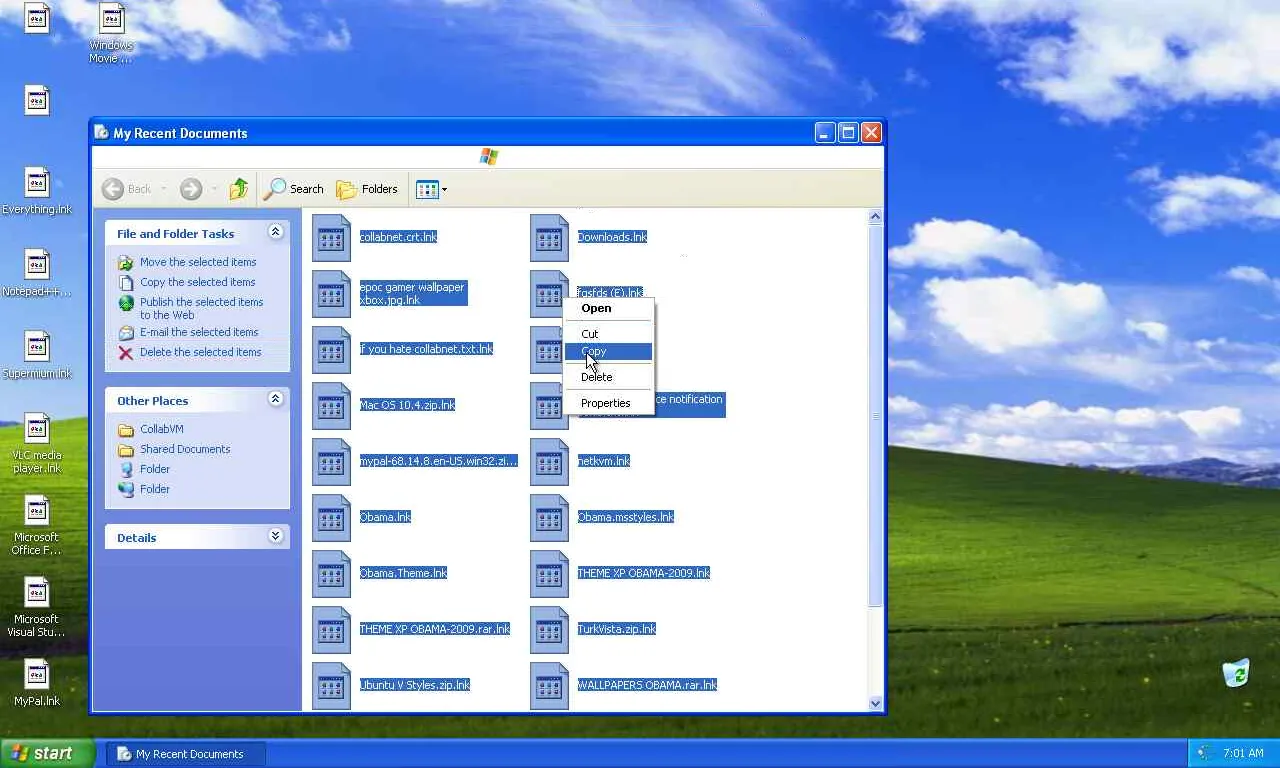
Task: Open the Back history dropdown arrow
Action: [163, 189]
